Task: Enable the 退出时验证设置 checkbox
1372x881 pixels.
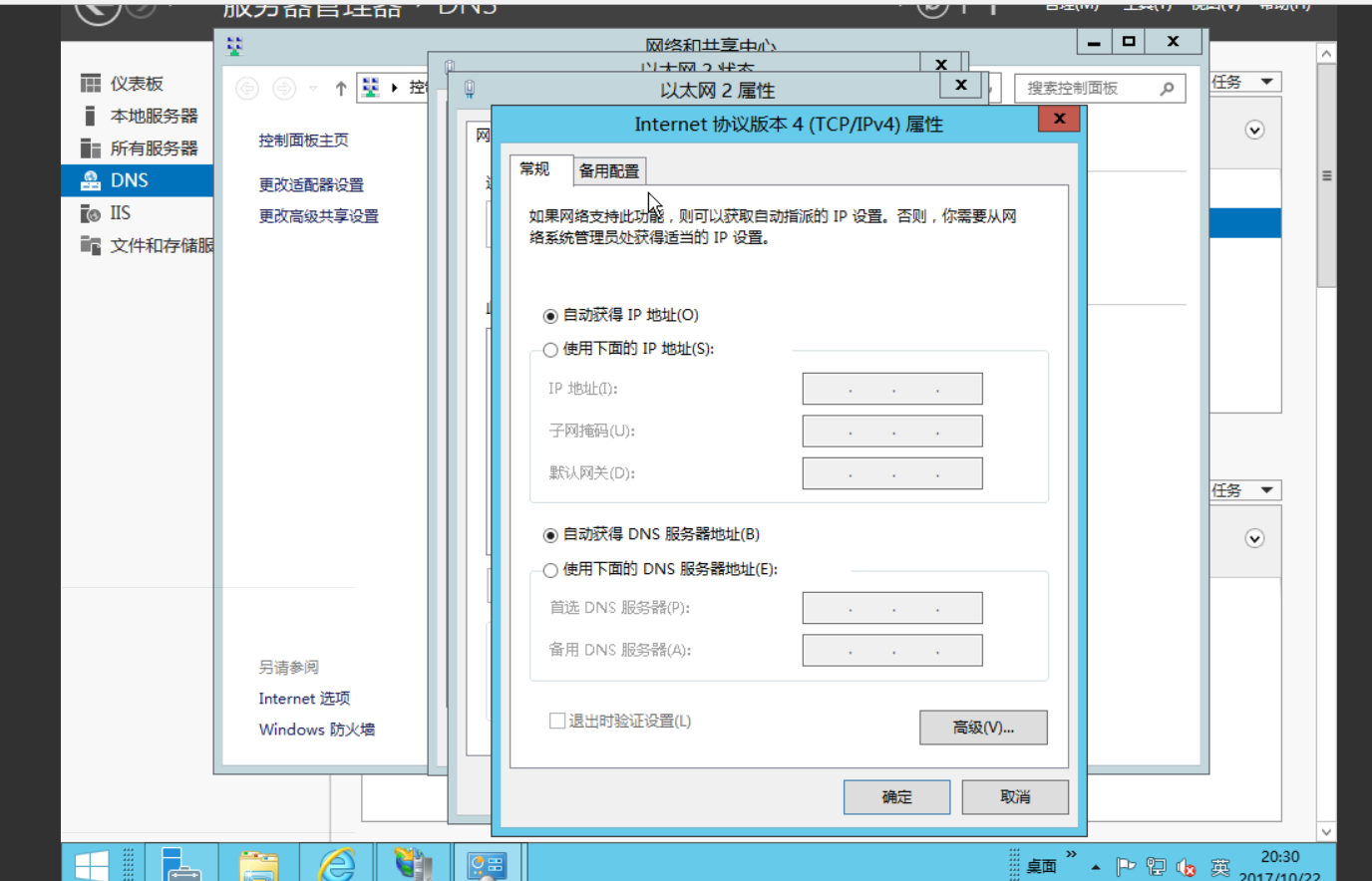Action: point(557,721)
